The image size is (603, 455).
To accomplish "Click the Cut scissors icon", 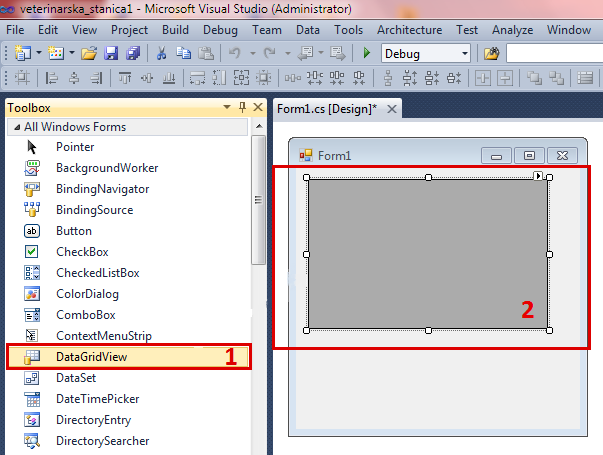I will 161,53.
